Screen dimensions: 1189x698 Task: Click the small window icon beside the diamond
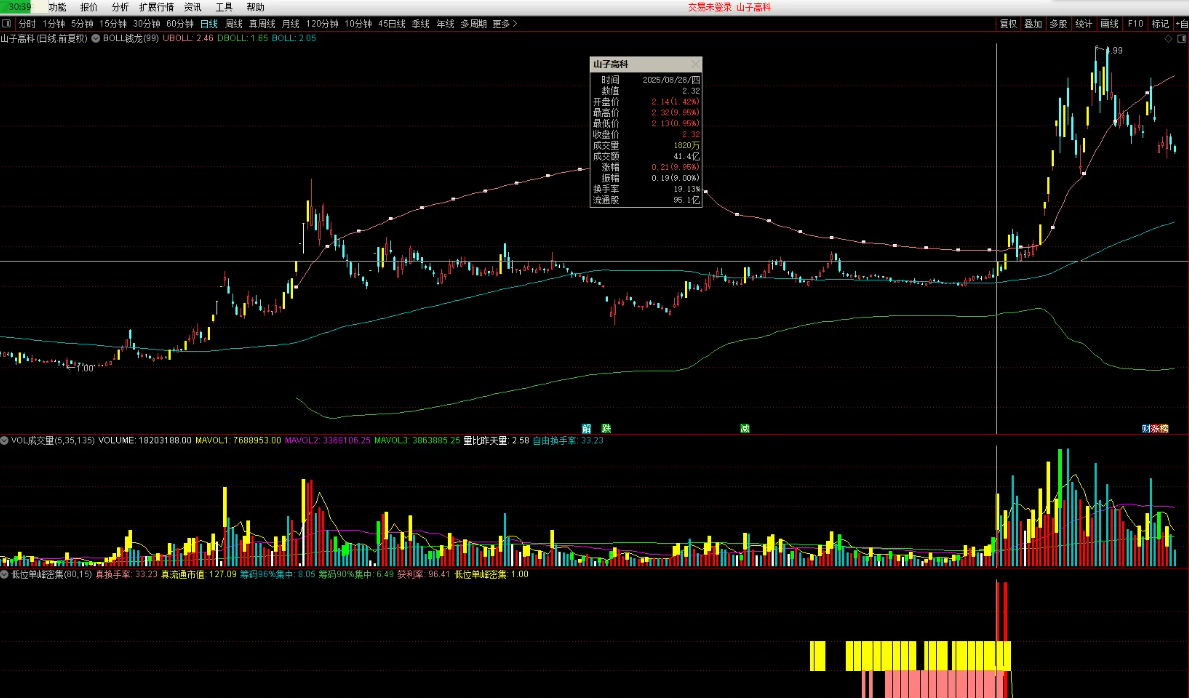pos(1180,39)
